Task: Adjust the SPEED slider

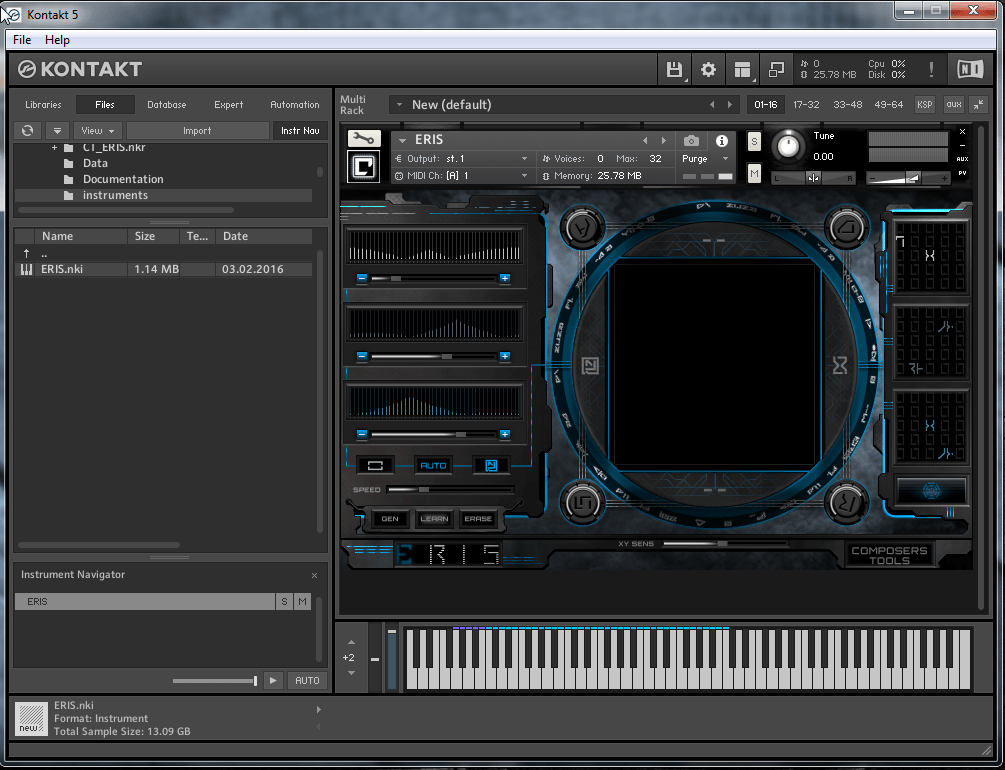Action: (450, 490)
